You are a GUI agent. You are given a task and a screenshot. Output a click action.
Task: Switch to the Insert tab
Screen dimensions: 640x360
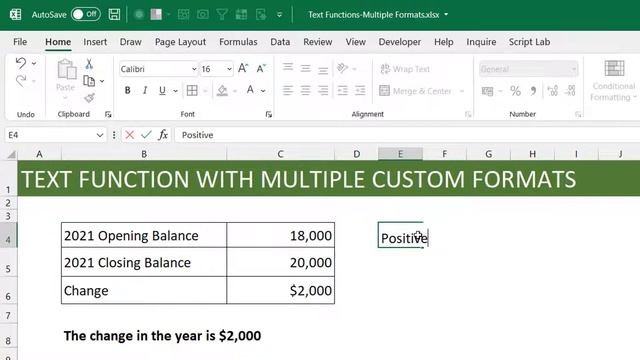[x=95, y=42]
